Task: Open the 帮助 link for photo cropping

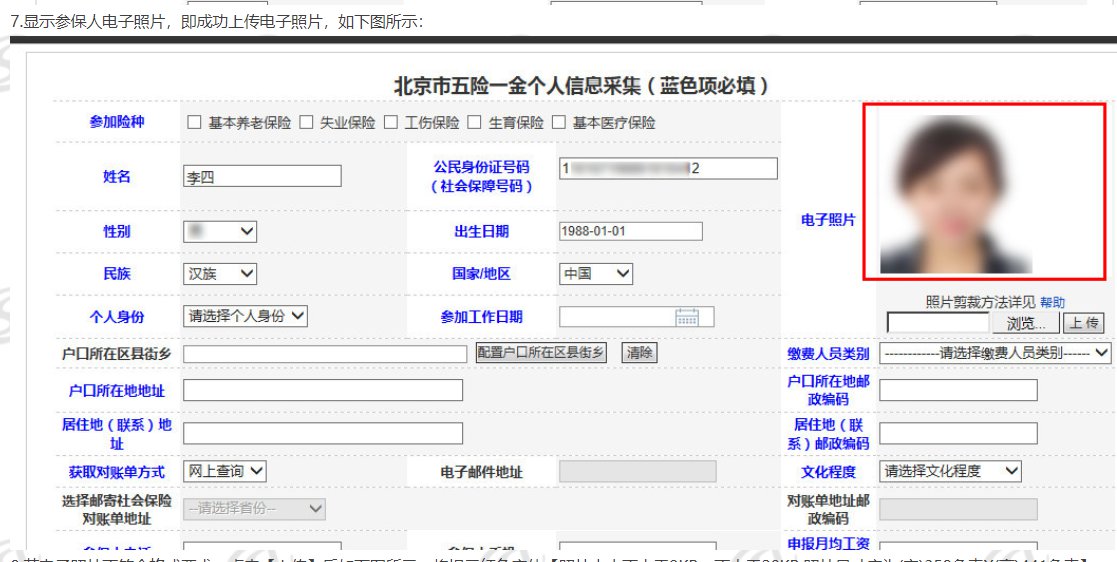Action: [x=1052, y=302]
